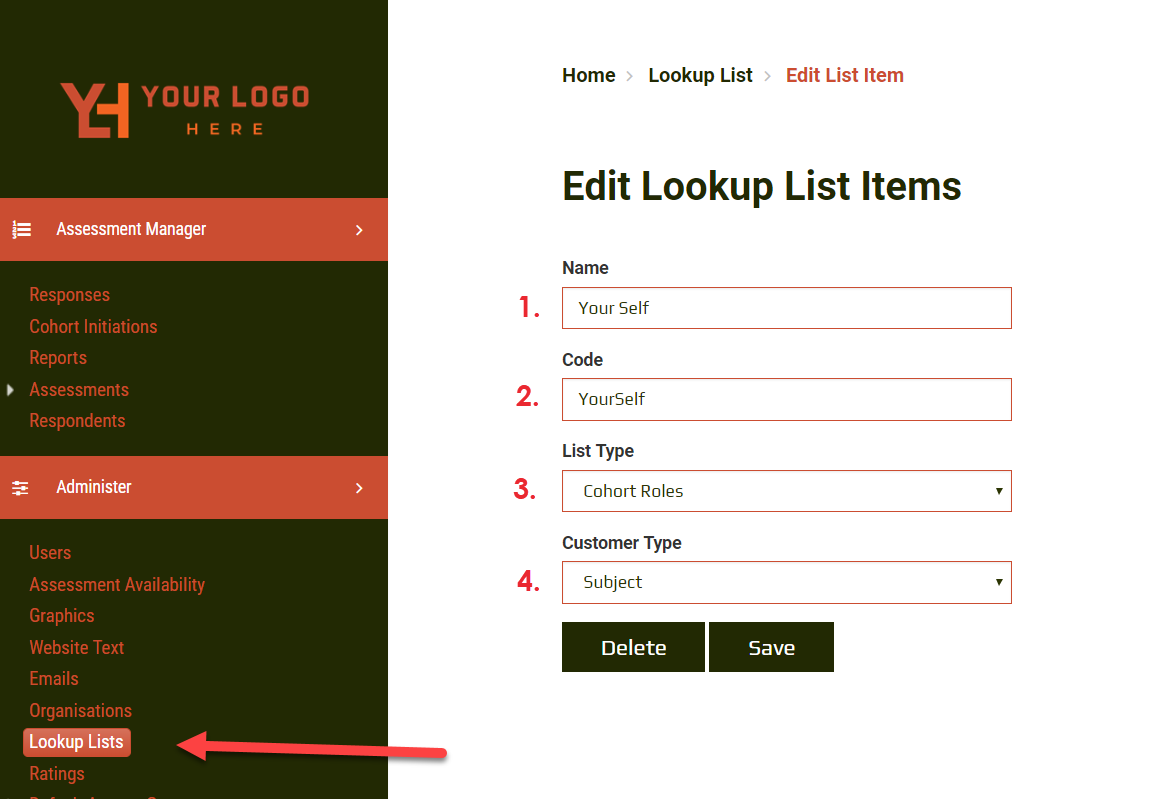
Task: Expand the Assessment Manager chevron
Action: click(359, 230)
